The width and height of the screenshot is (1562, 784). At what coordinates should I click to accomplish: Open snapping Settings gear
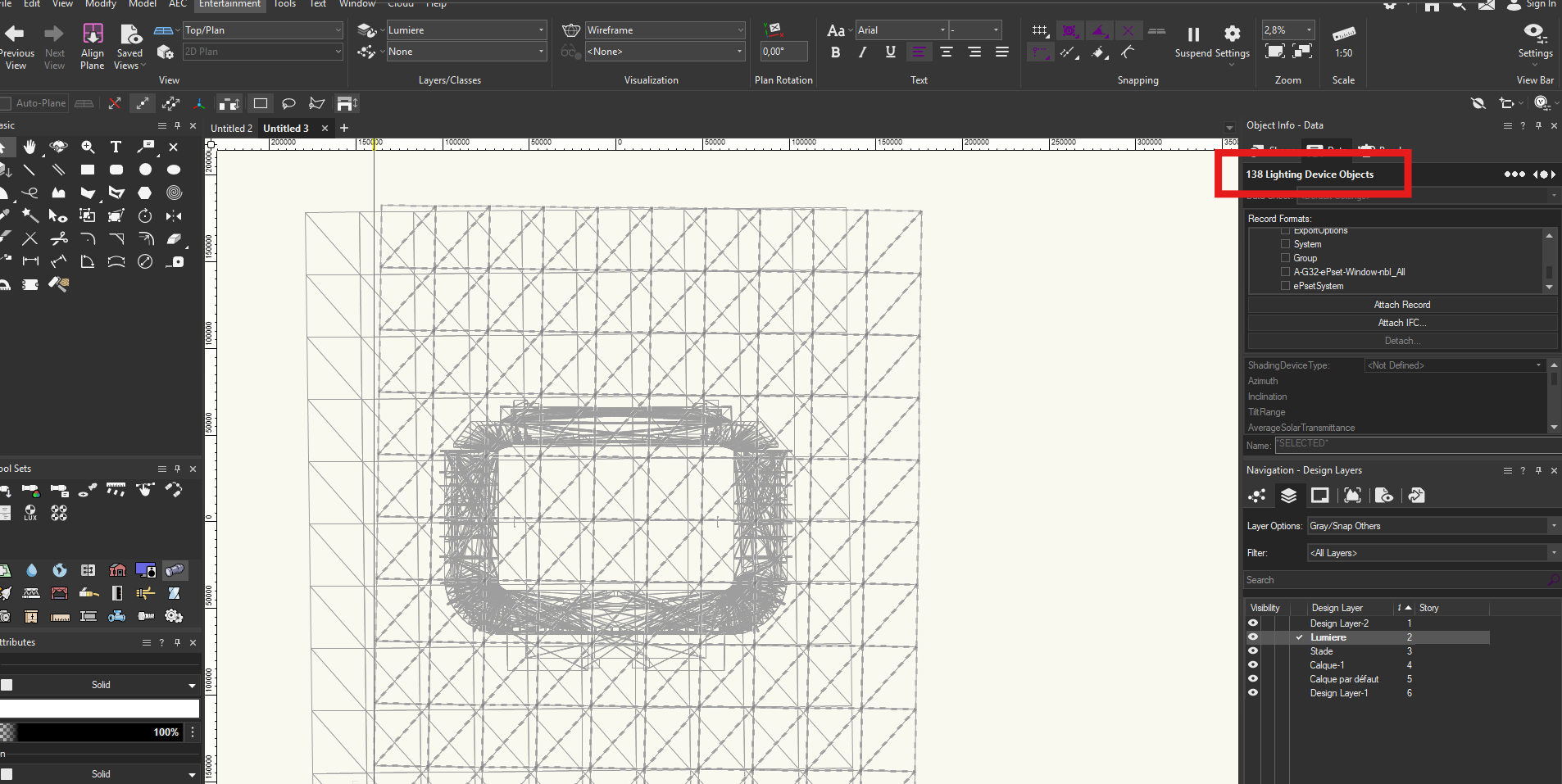tap(1232, 34)
